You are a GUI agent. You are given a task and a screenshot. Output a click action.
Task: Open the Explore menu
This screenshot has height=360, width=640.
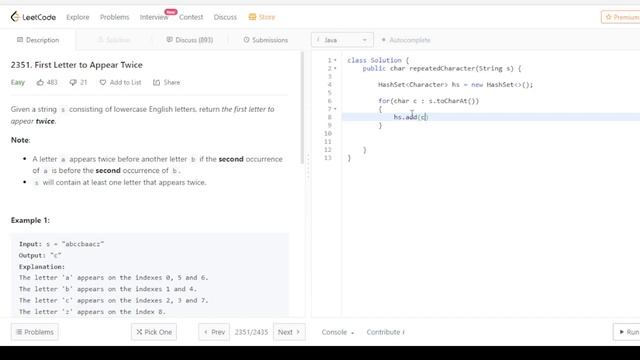pos(78,17)
